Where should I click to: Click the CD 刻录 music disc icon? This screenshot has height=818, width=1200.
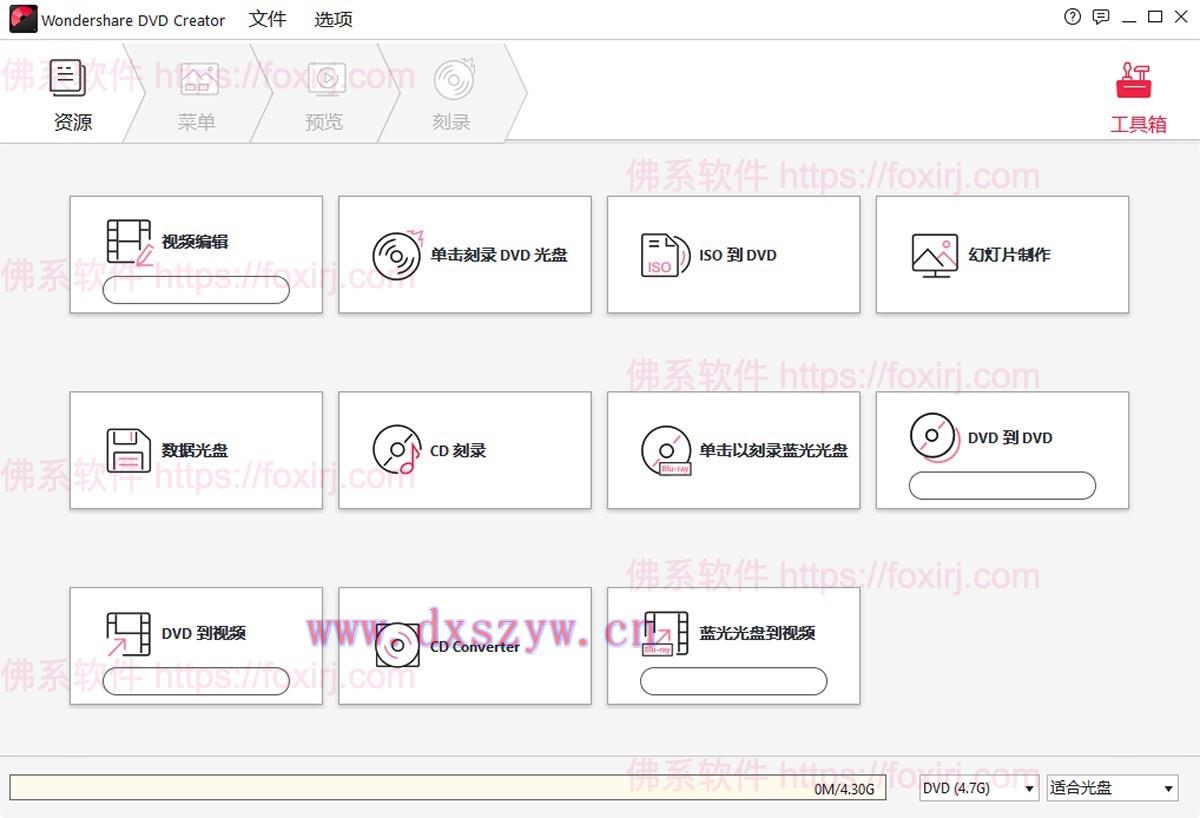point(397,450)
